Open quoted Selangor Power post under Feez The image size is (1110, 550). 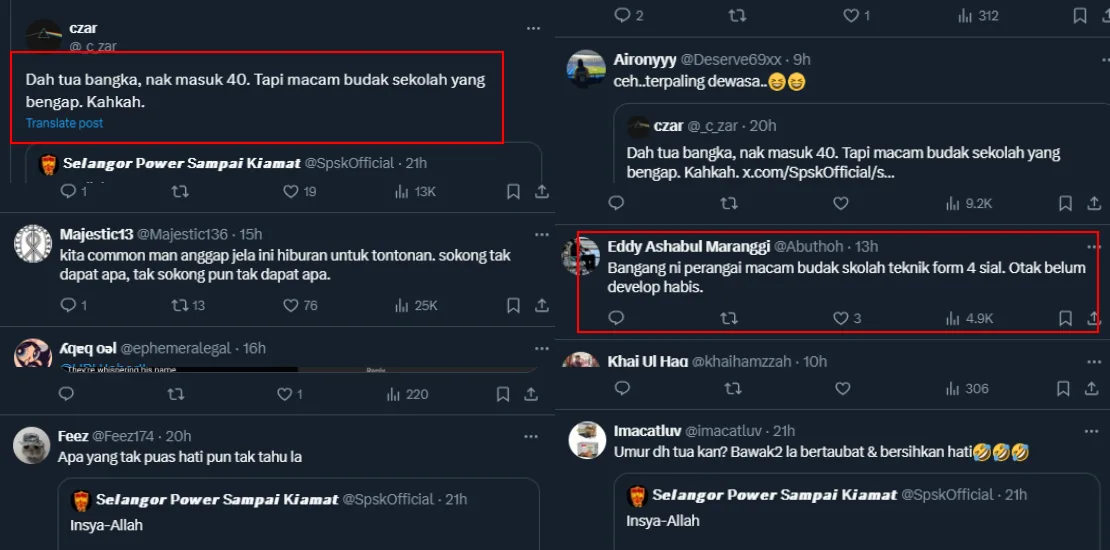click(x=298, y=513)
